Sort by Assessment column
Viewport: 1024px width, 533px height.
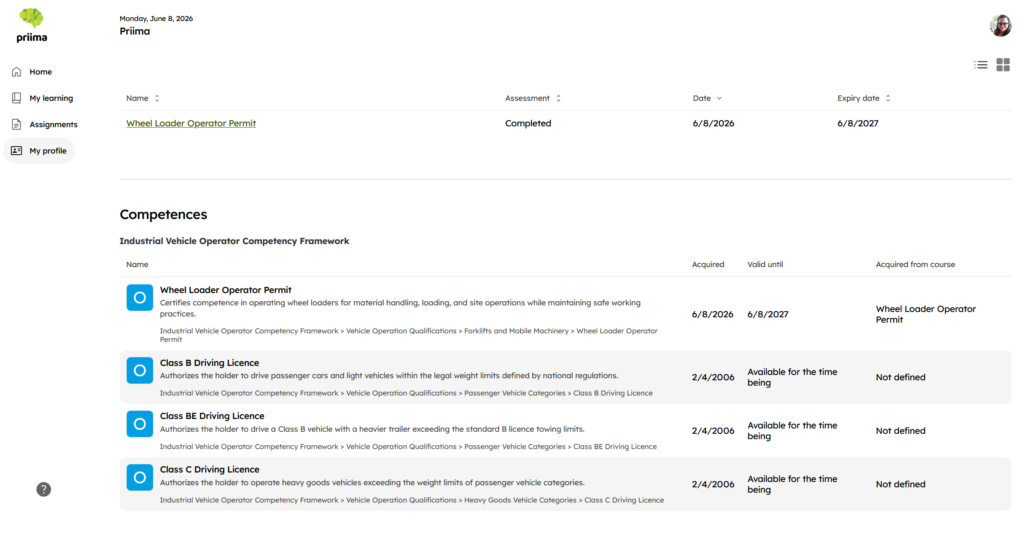[x=532, y=98]
